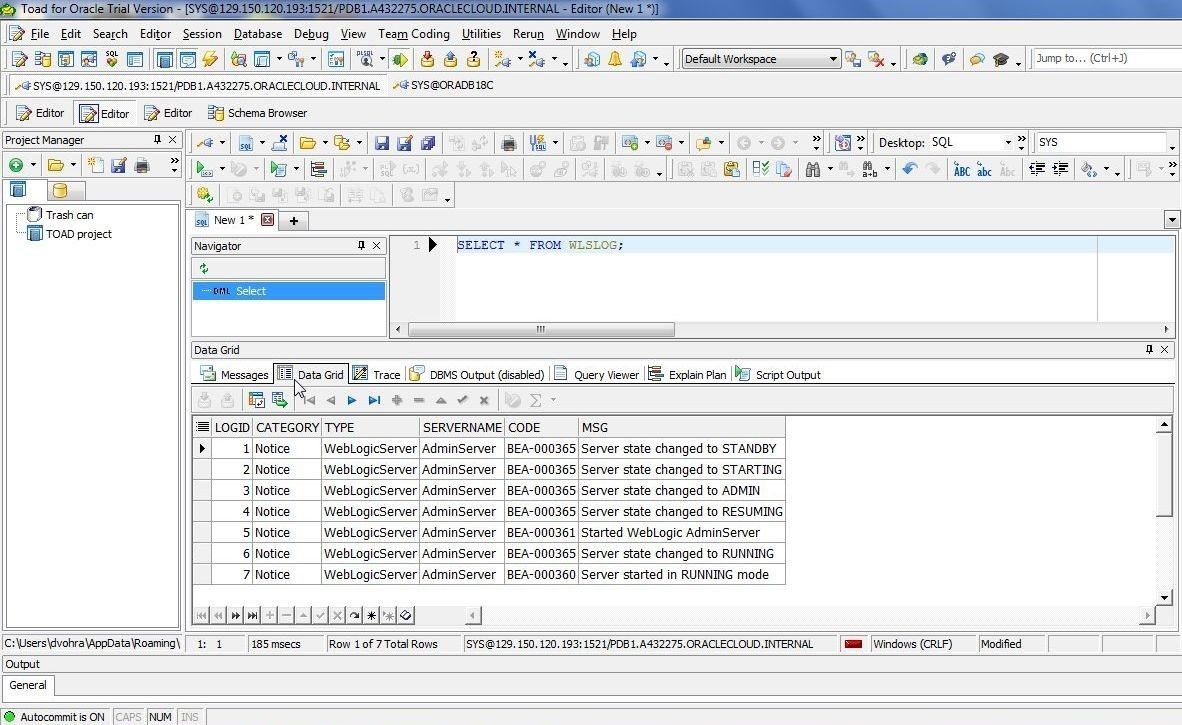This screenshot has height=725, width=1182.
Task: Click the Jump to search field
Action: click(x=1107, y=58)
